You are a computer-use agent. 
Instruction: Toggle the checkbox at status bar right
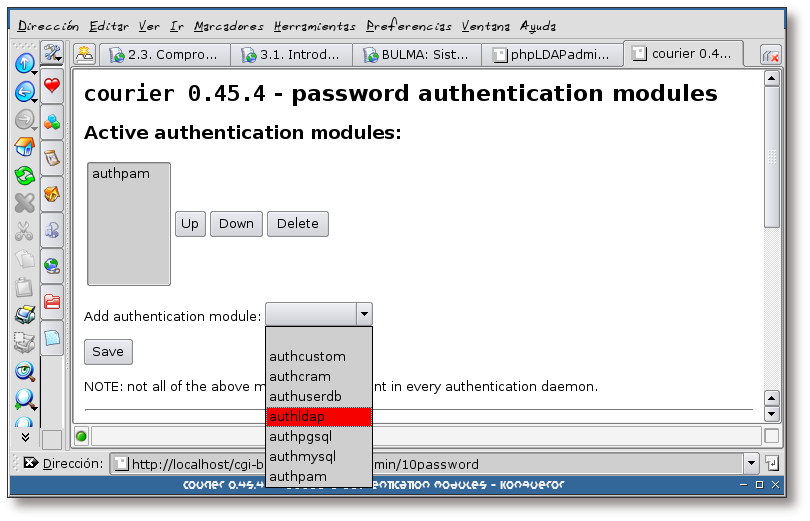click(x=771, y=436)
